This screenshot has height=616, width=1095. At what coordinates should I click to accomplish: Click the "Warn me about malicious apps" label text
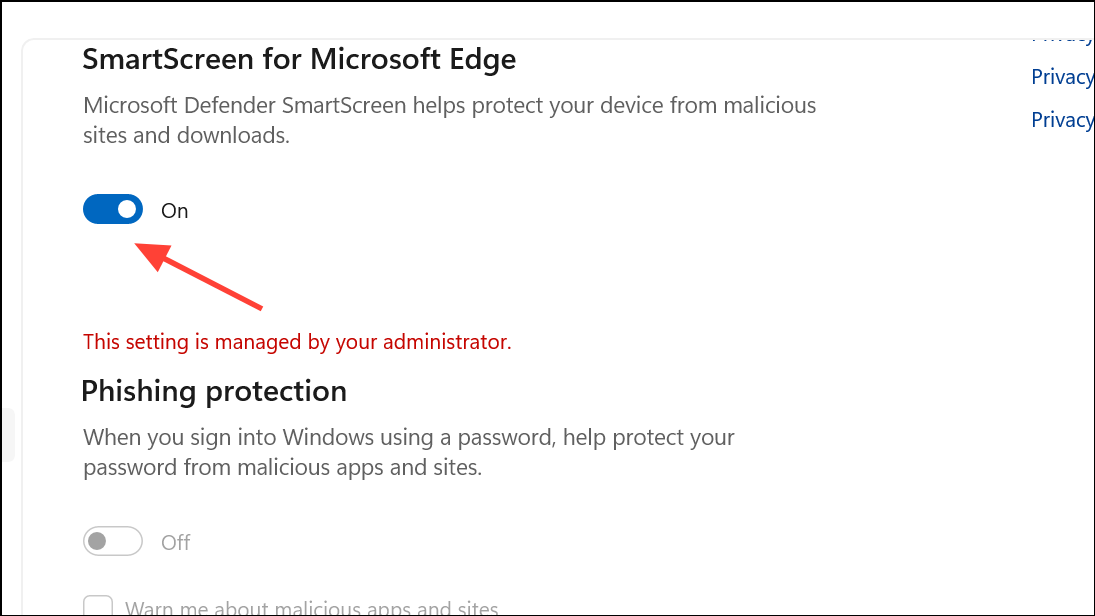(x=311, y=608)
